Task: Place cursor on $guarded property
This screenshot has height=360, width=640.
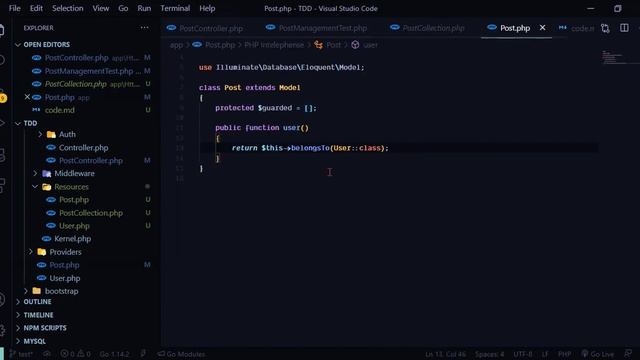Action: click(x=275, y=108)
